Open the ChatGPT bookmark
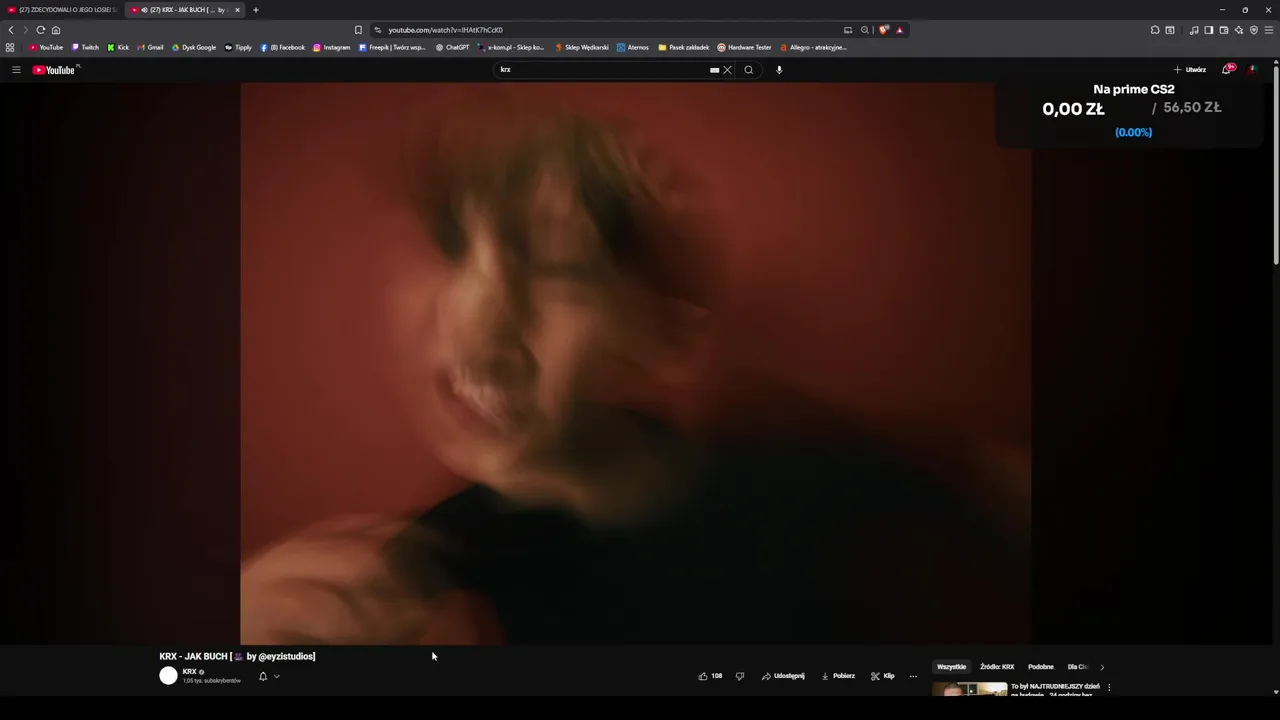The width and height of the screenshot is (1280, 720). [x=452, y=47]
